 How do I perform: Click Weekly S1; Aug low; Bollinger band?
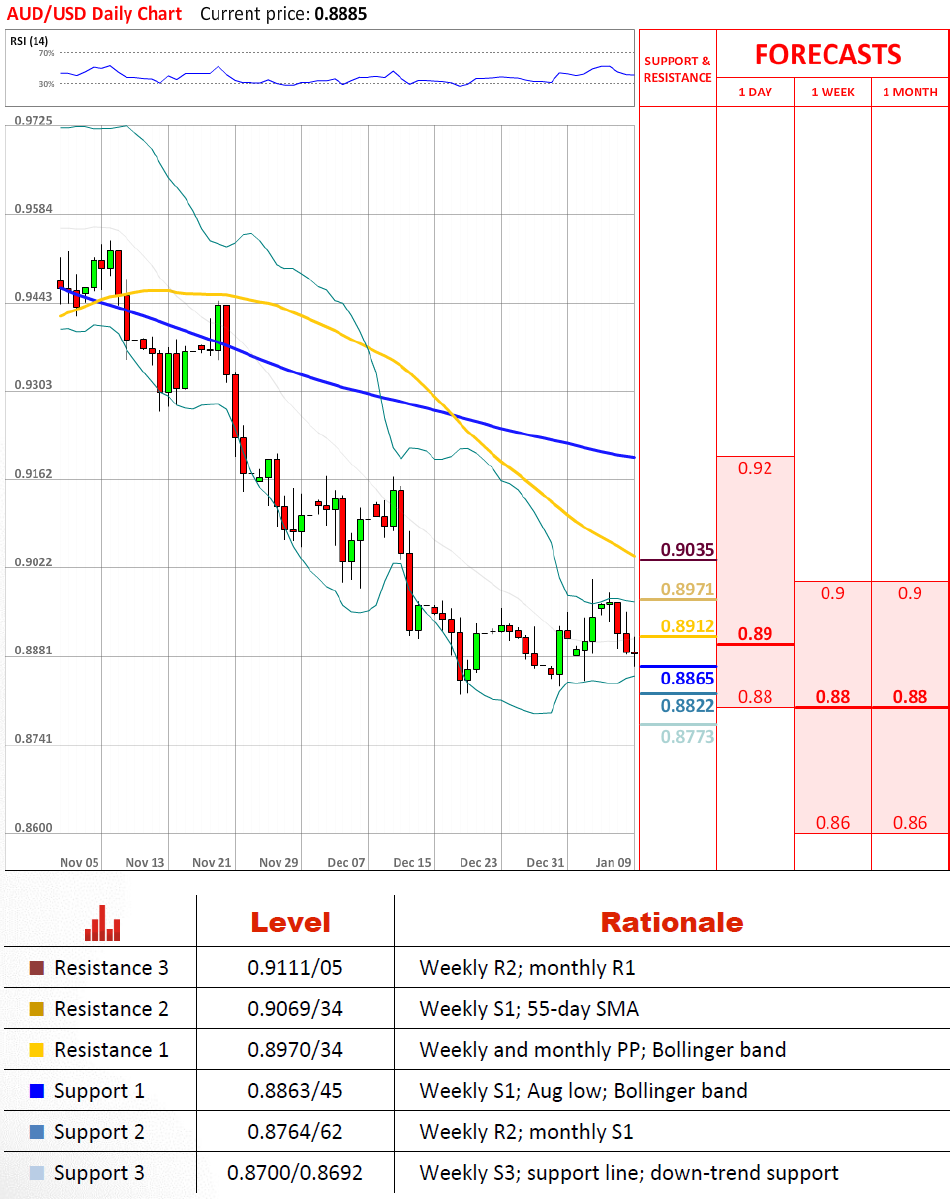click(583, 1091)
